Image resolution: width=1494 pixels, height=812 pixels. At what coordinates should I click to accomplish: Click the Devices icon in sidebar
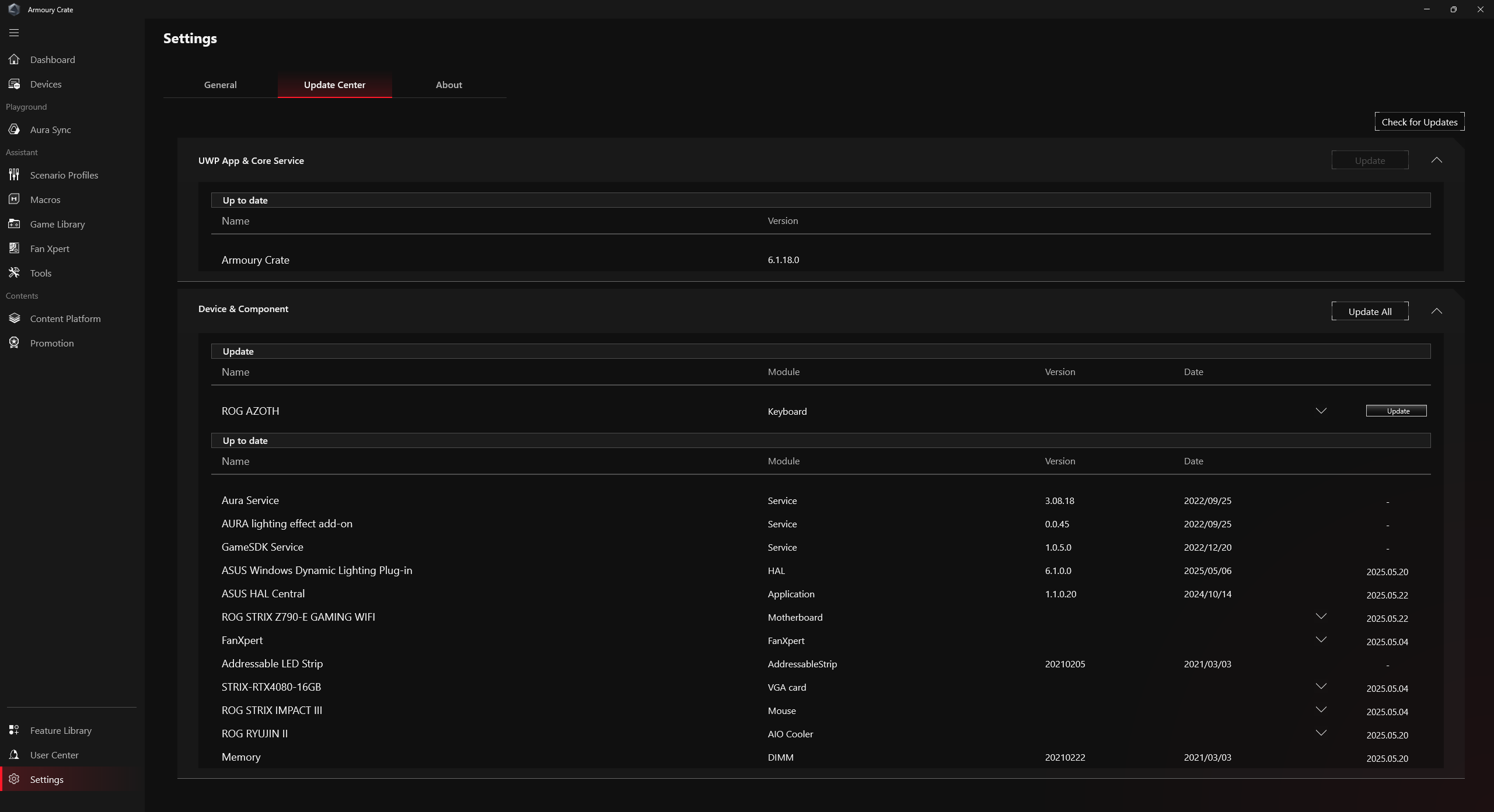tap(14, 84)
